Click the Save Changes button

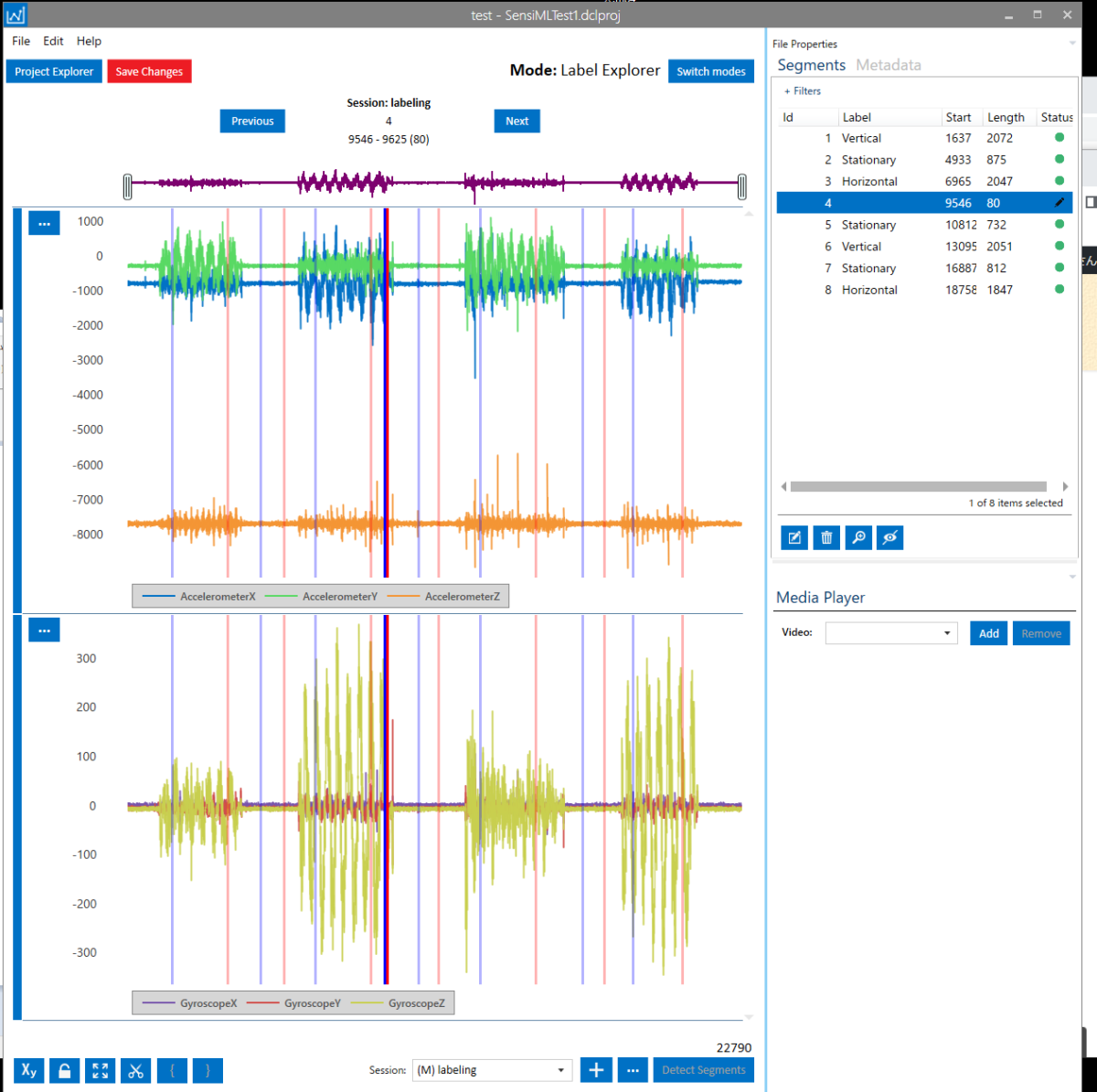(149, 71)
